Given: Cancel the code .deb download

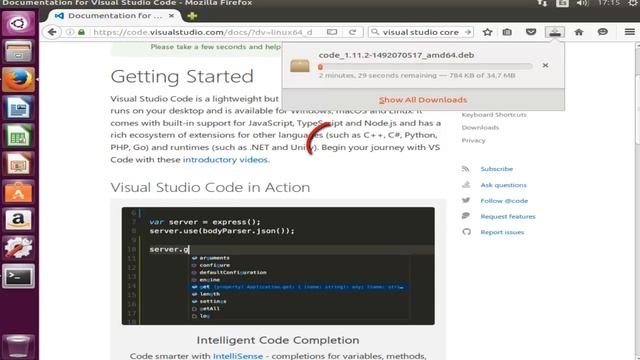Looking at the screenshot, I should click(545, 65).
